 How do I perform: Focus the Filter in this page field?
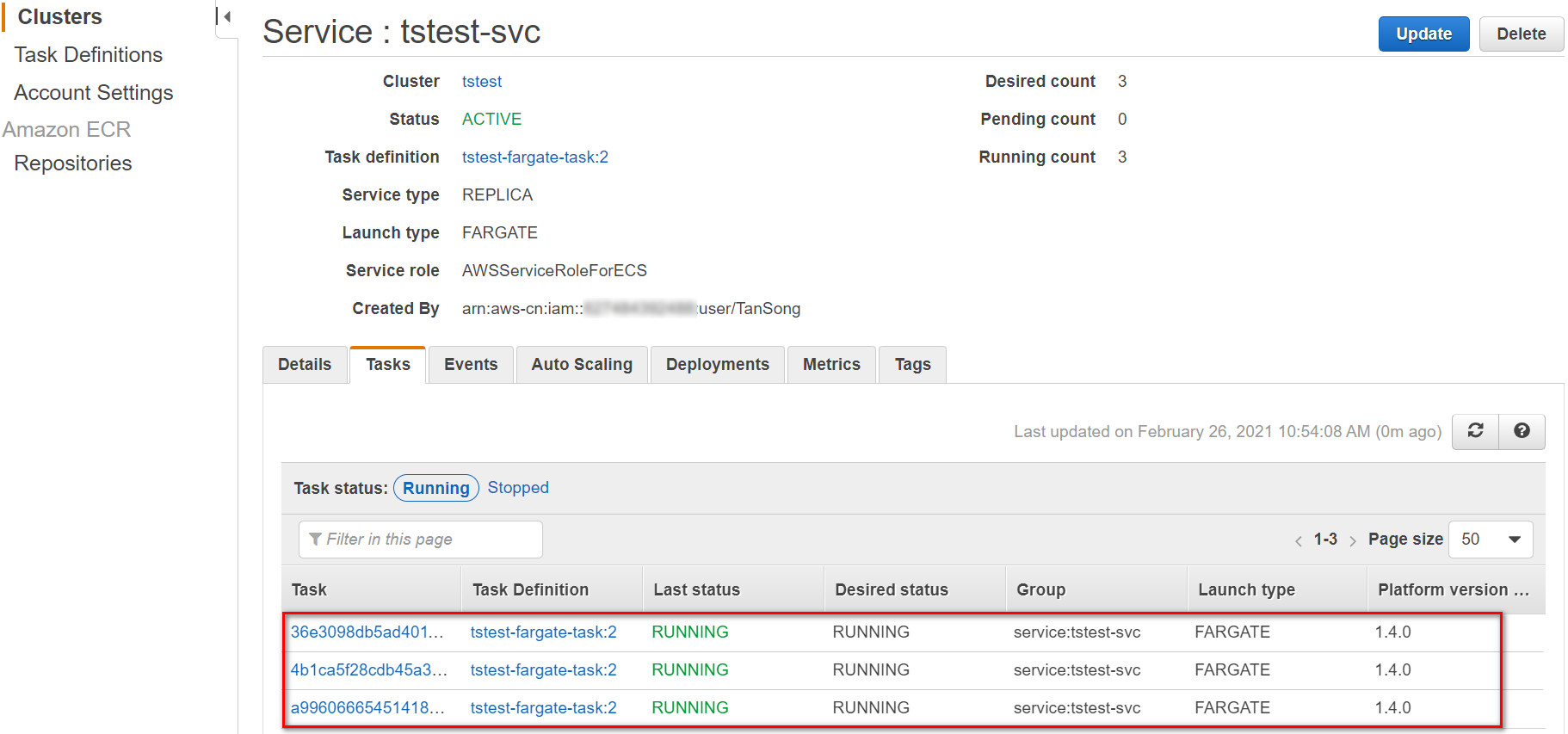(421, 540)
